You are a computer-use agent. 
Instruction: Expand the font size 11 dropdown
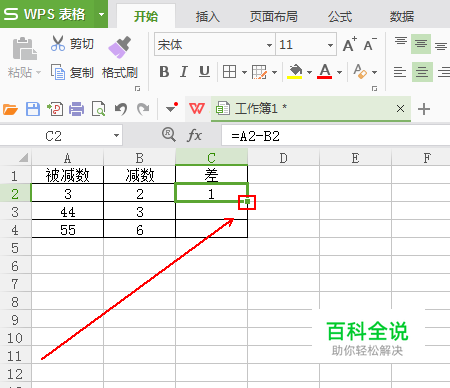tap(330, 45)
